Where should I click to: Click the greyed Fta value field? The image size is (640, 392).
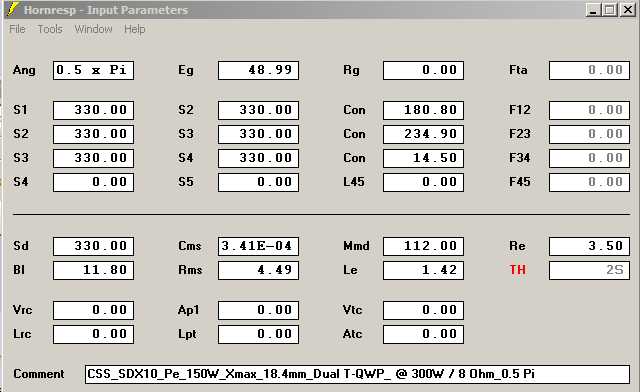(589, 70)
